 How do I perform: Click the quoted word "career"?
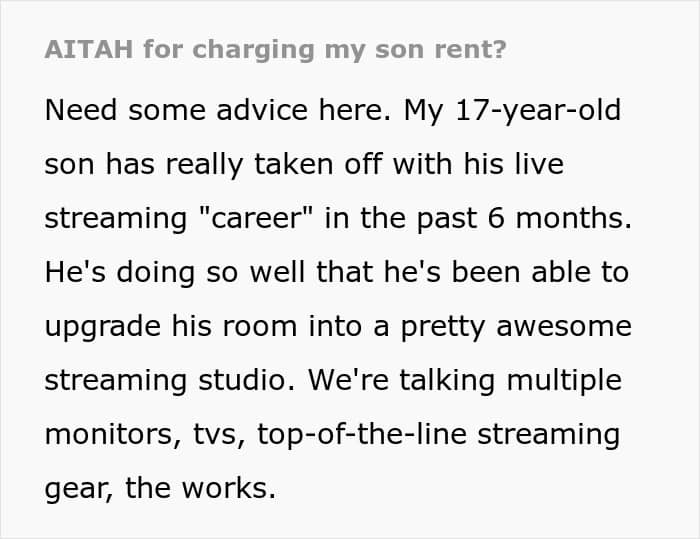pyautogui.click(x=260, y=218)
